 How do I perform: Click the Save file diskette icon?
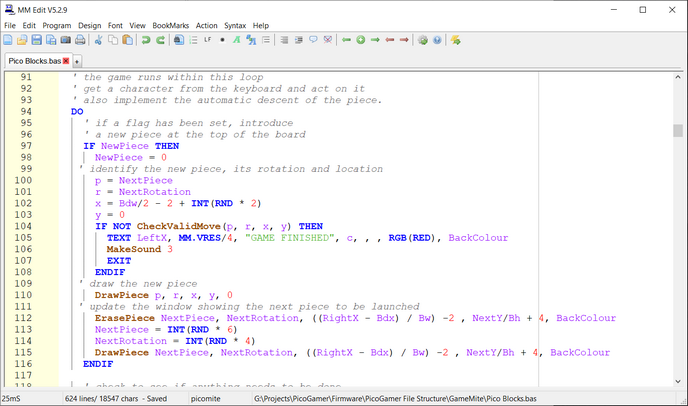point(36,40)
